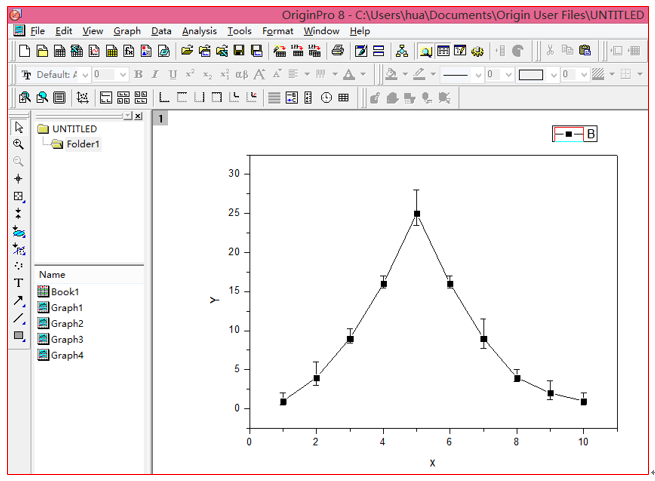Select the Arrow drawing tool
Image resolution: width=655 pixels, height=481 pixels.
tap(18, 301)
